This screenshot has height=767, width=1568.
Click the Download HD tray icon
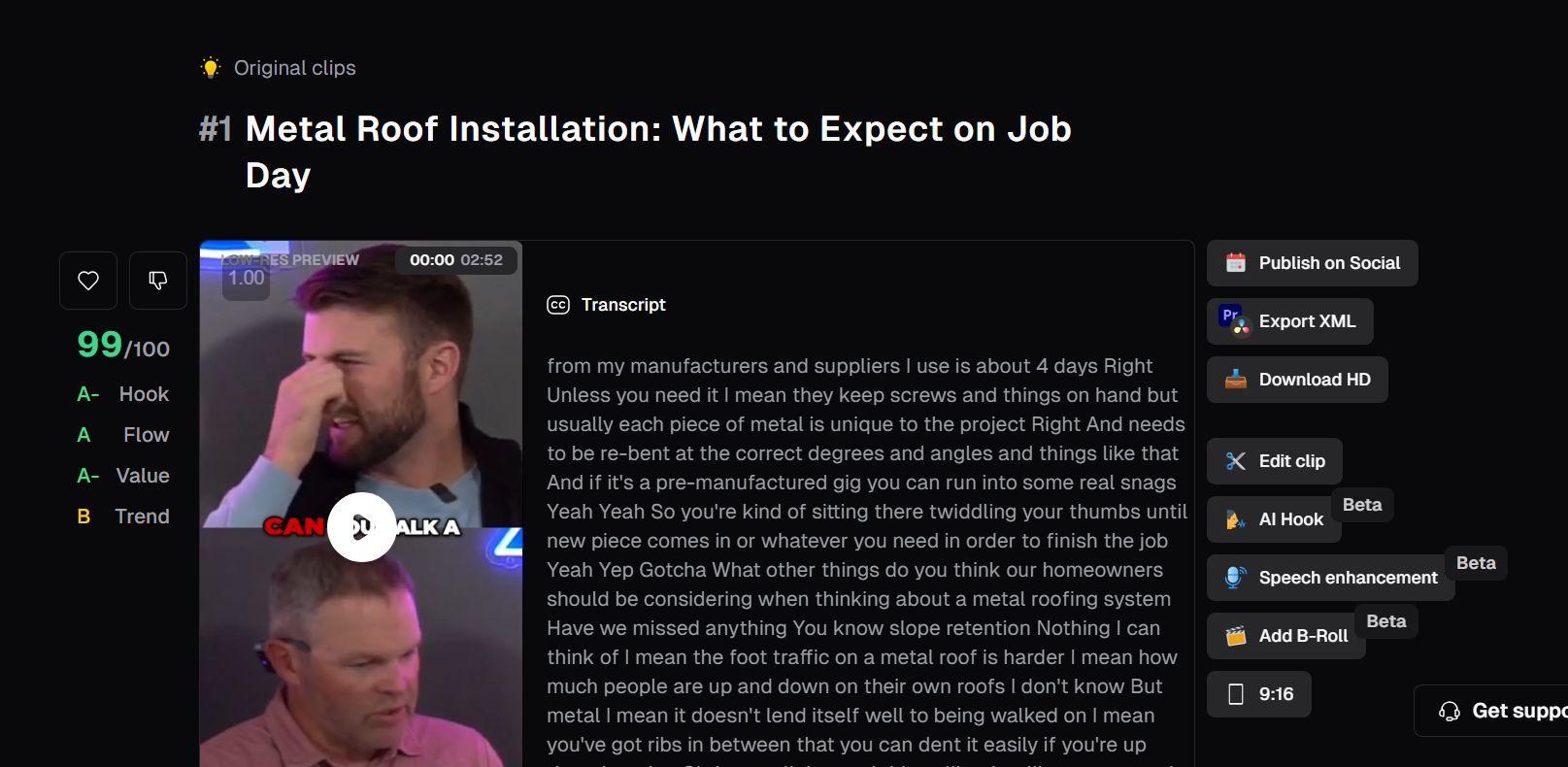pos(1235,380)
